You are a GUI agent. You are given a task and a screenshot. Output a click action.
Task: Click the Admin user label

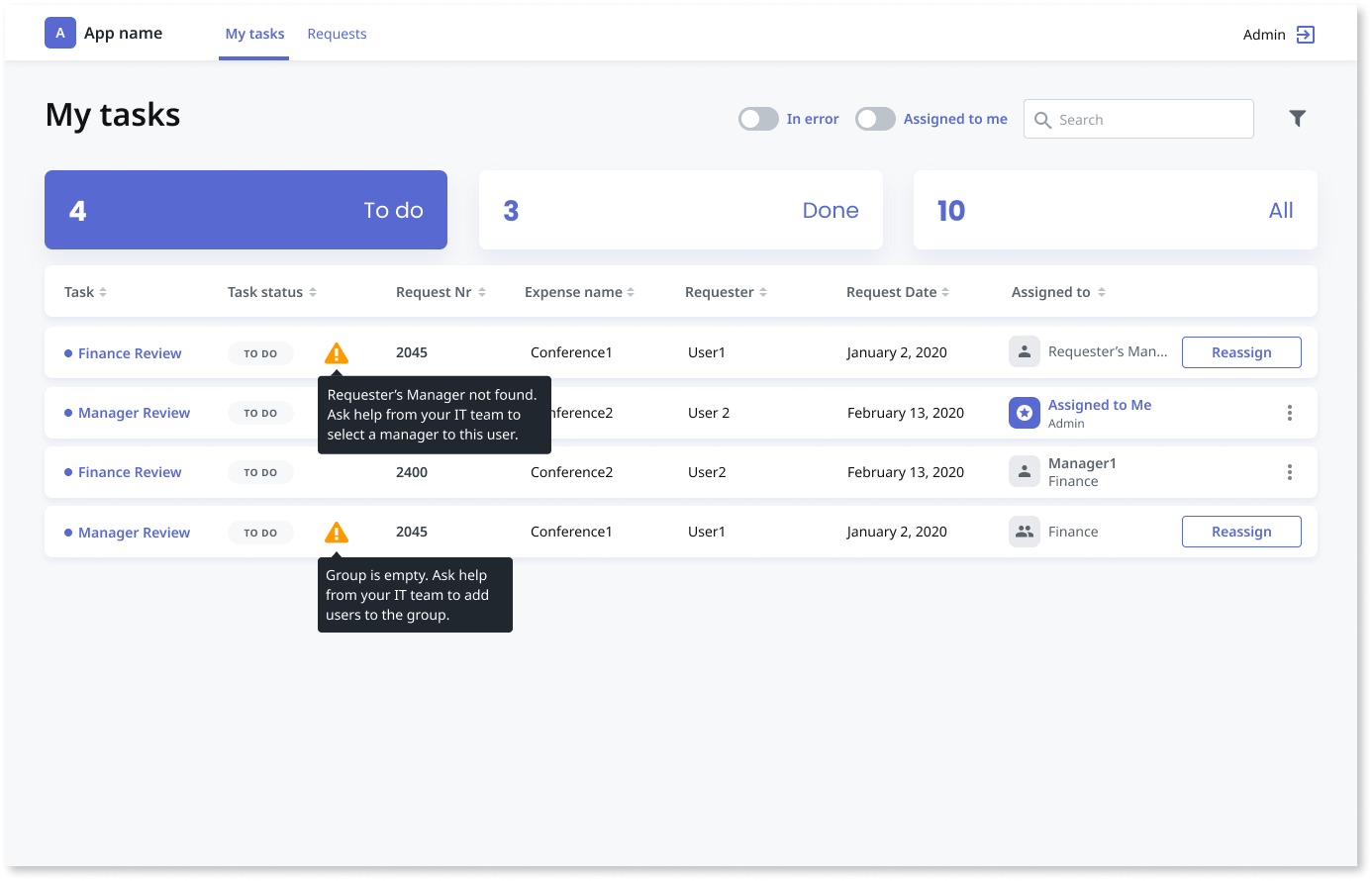[1264, 35]
